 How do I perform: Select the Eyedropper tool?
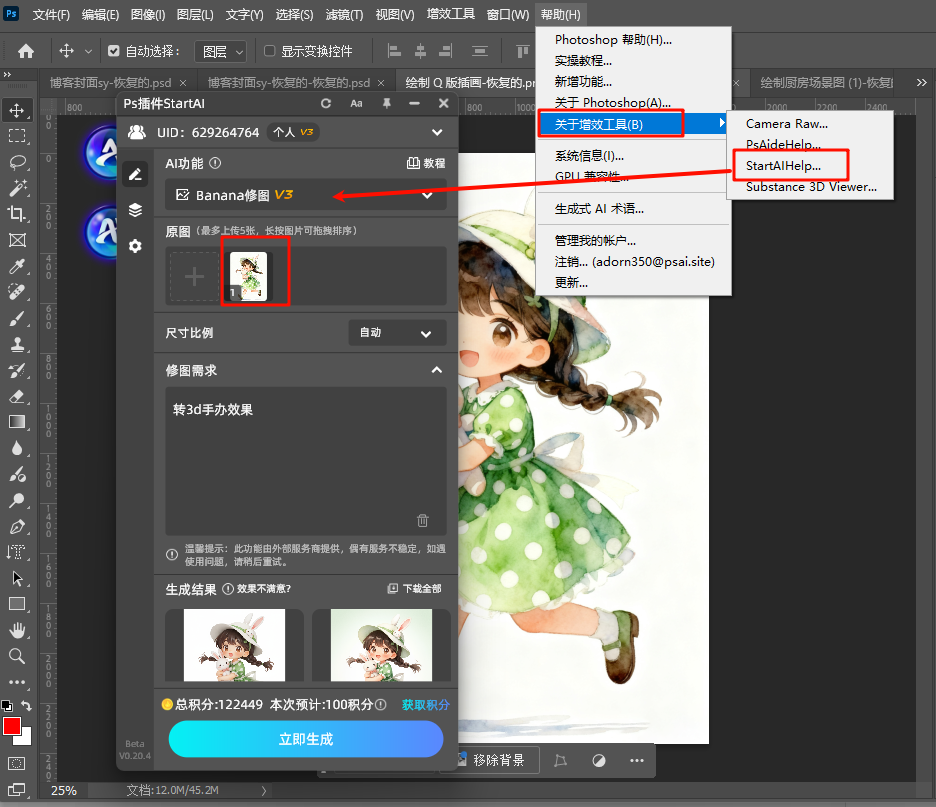17,266
